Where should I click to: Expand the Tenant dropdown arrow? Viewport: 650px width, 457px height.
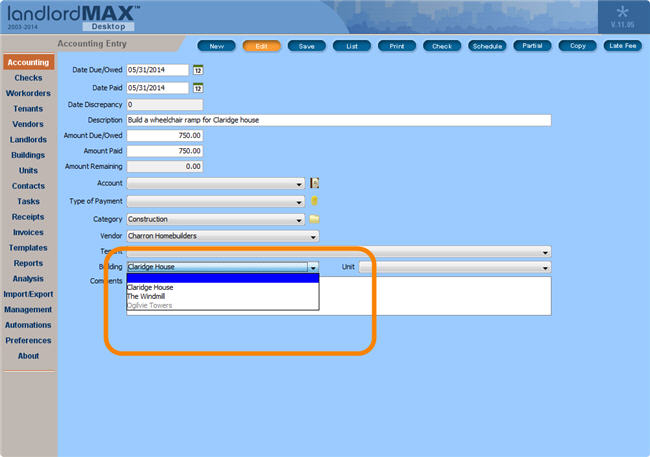(x=545, y=252)
